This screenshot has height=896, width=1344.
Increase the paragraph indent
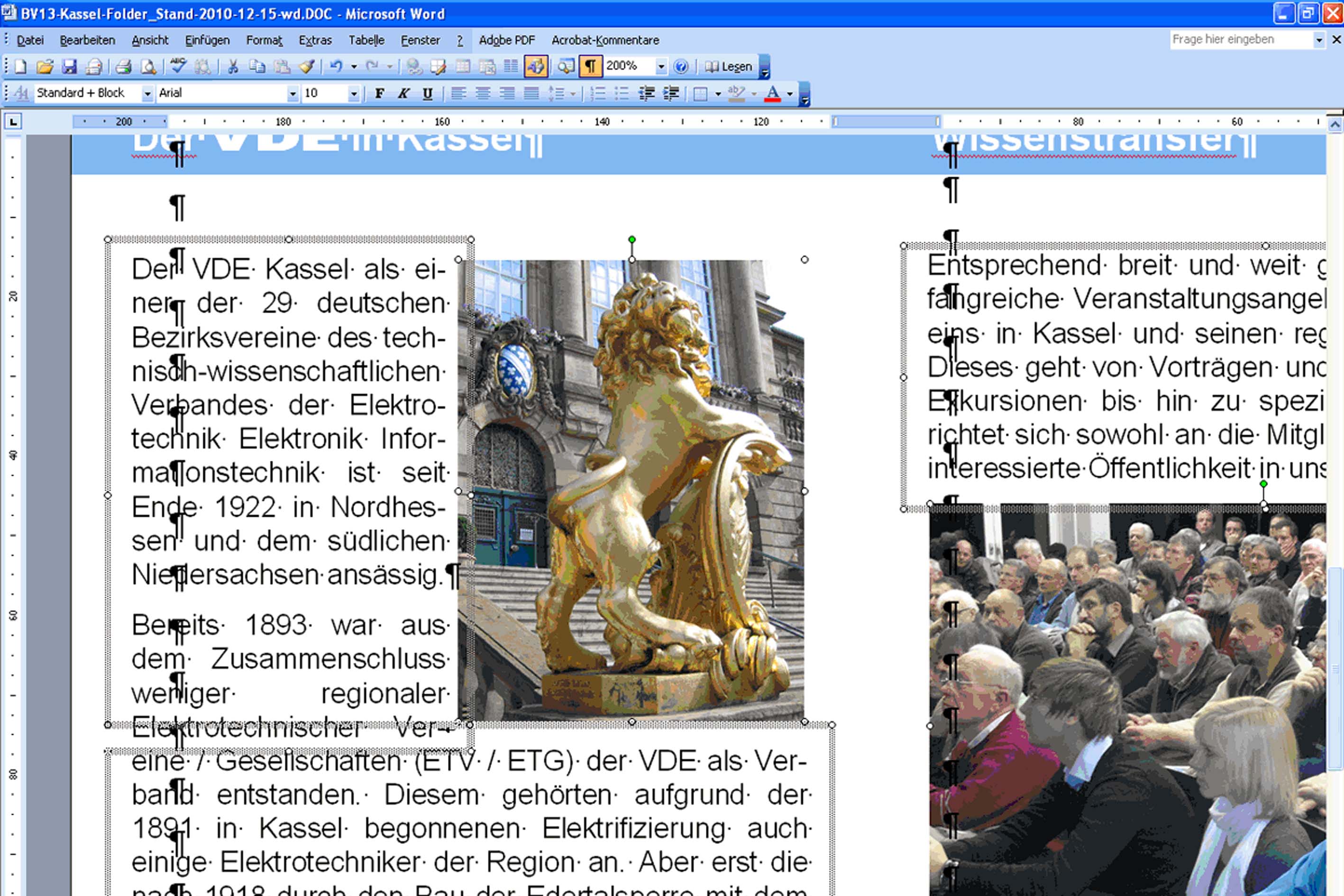pyautogui.click(x=671, y=93)
